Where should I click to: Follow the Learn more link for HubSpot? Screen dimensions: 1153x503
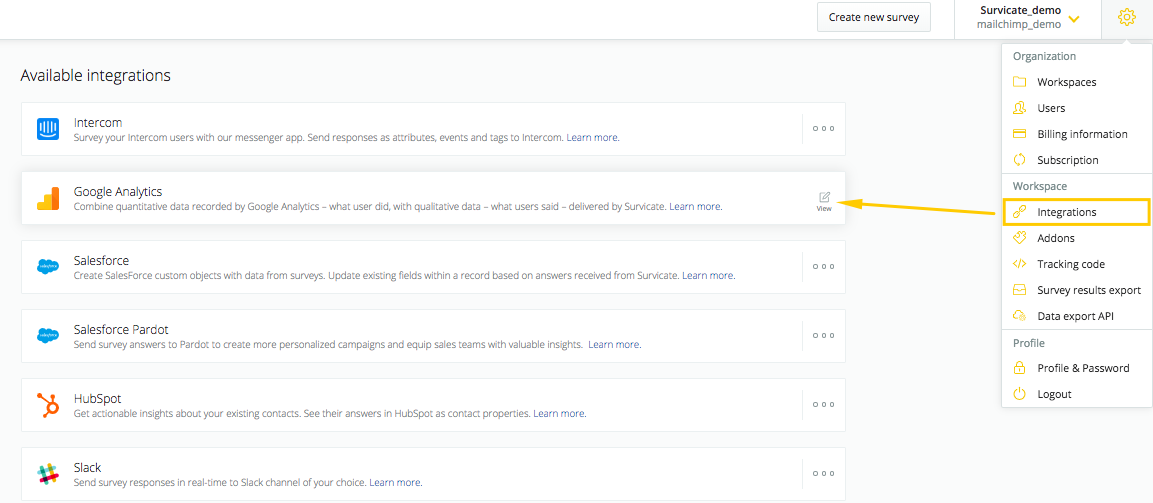coord(560,413)
